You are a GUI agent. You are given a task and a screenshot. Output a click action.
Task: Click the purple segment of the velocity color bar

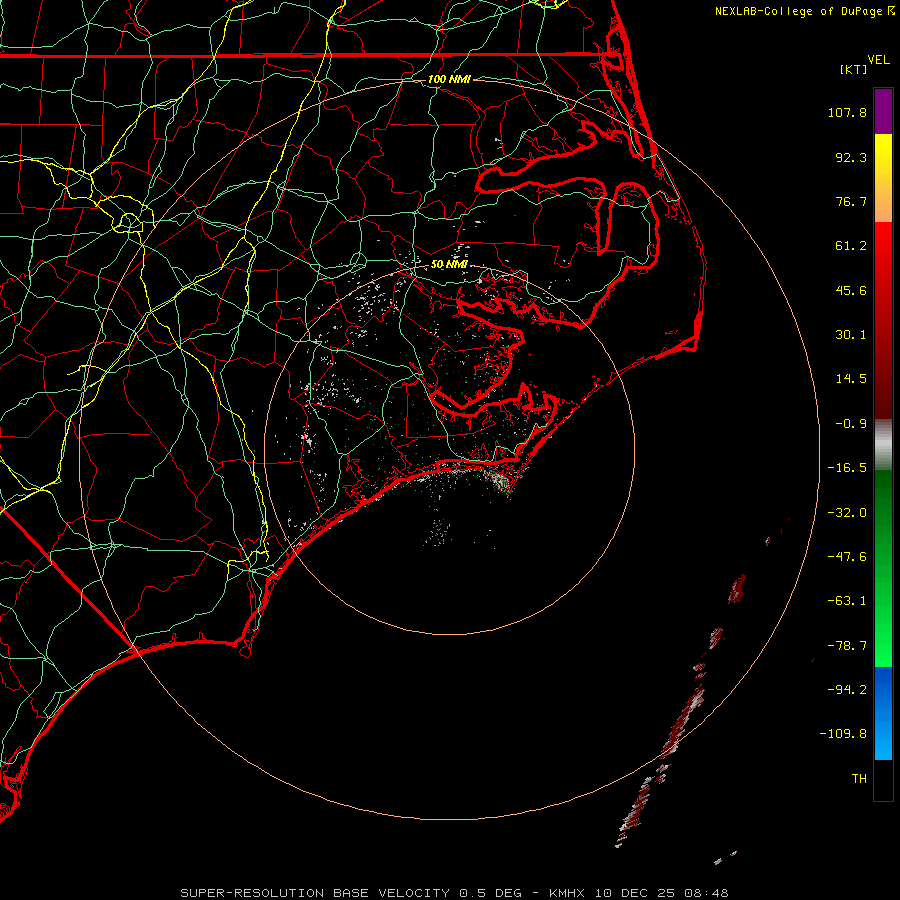pos(883,111)
